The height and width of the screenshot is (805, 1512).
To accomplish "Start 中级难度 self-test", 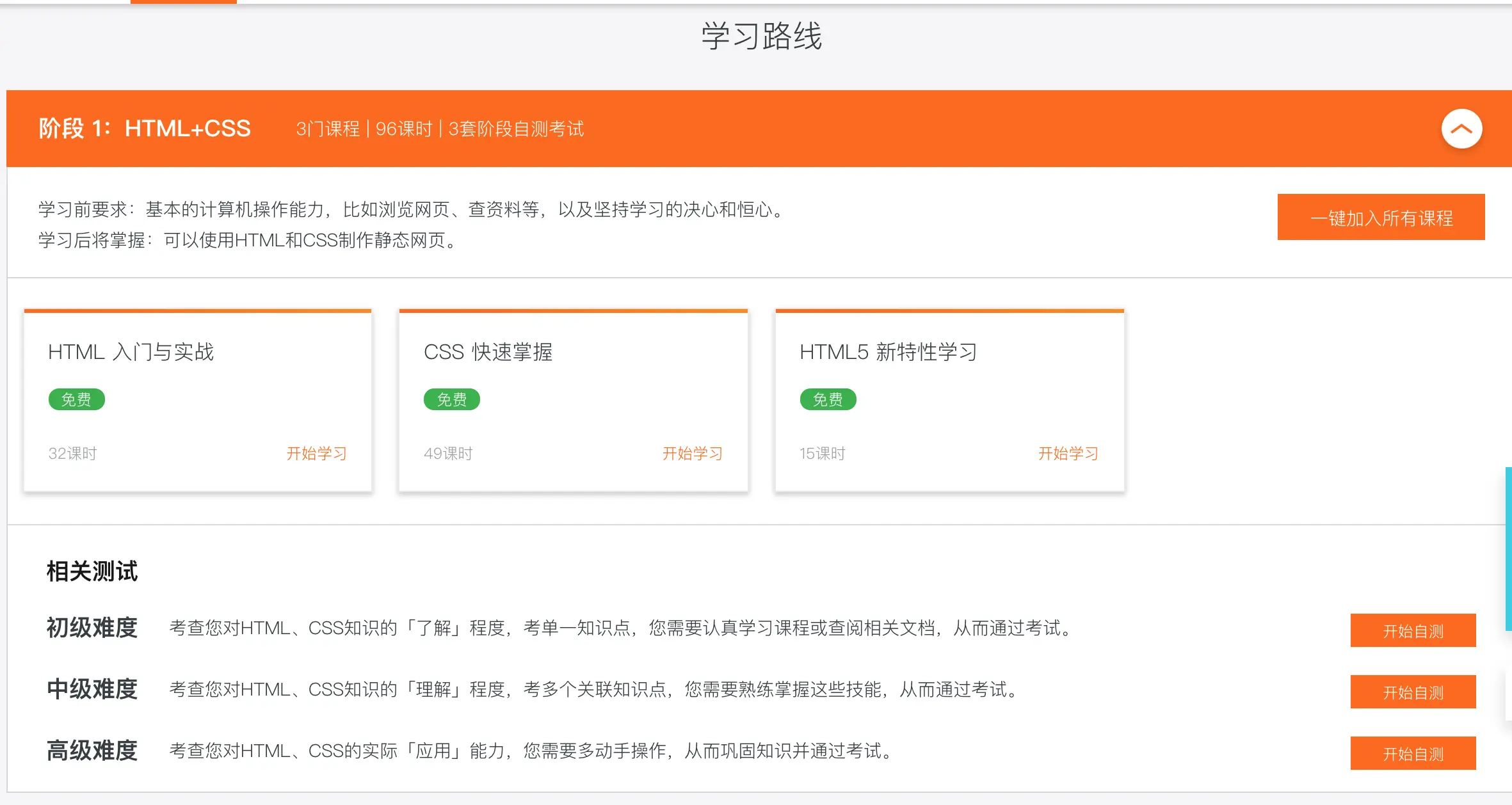I will 1413,692.
